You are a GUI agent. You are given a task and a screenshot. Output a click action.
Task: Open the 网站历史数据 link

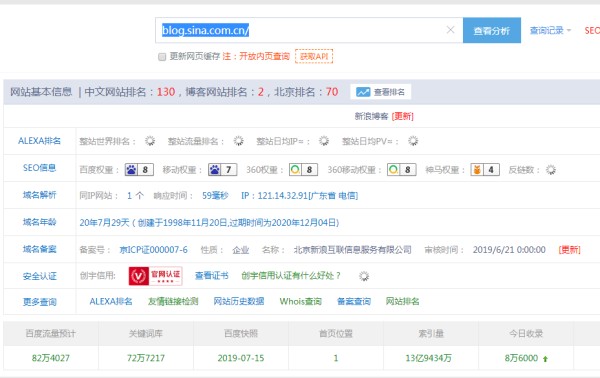click(239, 301)
